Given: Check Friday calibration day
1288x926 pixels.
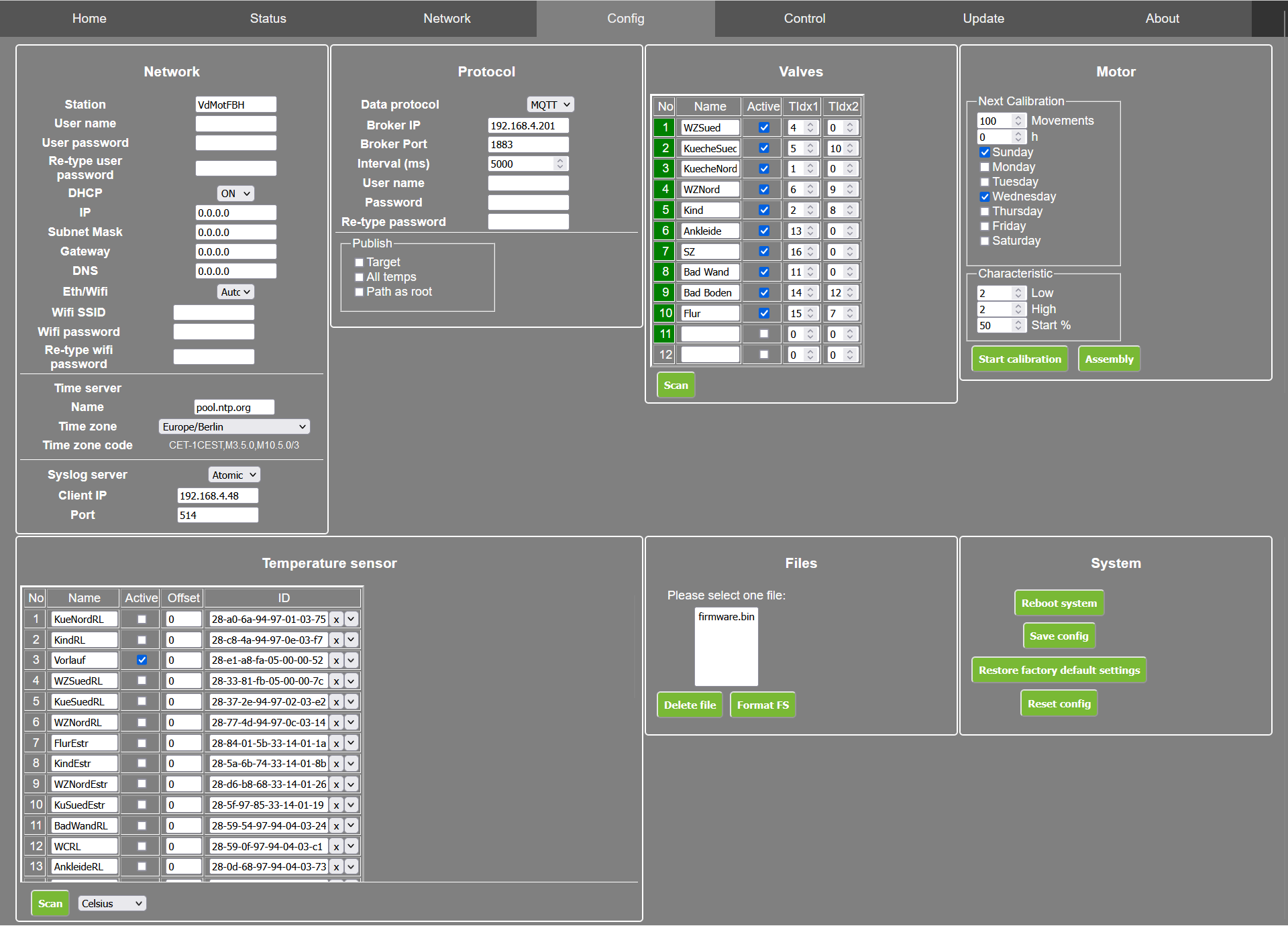Looking at the screenshot, I should pos(985,227).
